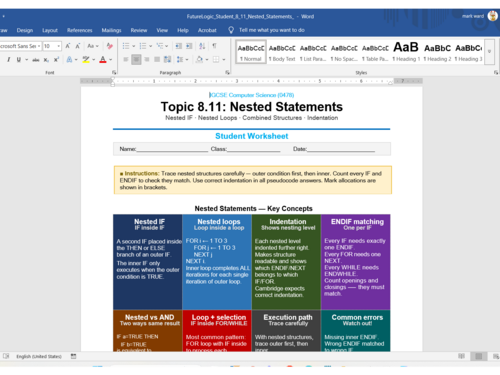Go to Review tab

139,30
